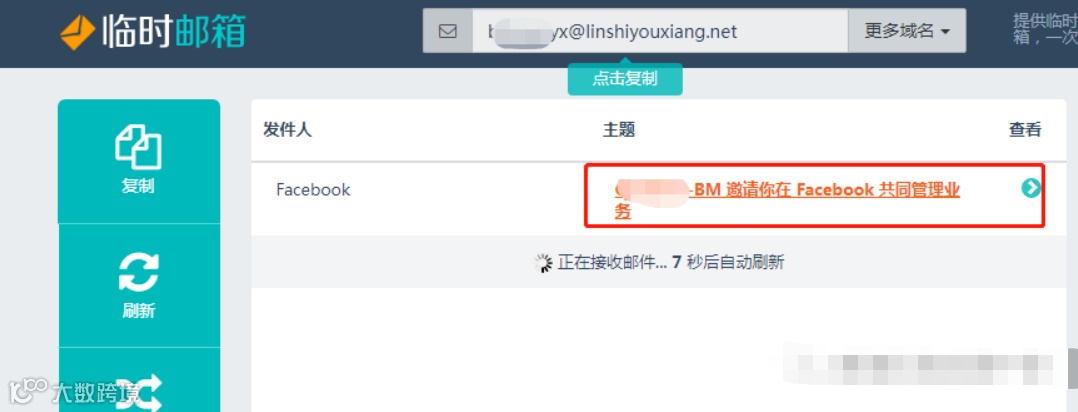Image resolution: width=1078 pixels, height=412 pixels.
Task: Click the 查看 column header
Action: pyautogui.click(x=1025, y=129)
